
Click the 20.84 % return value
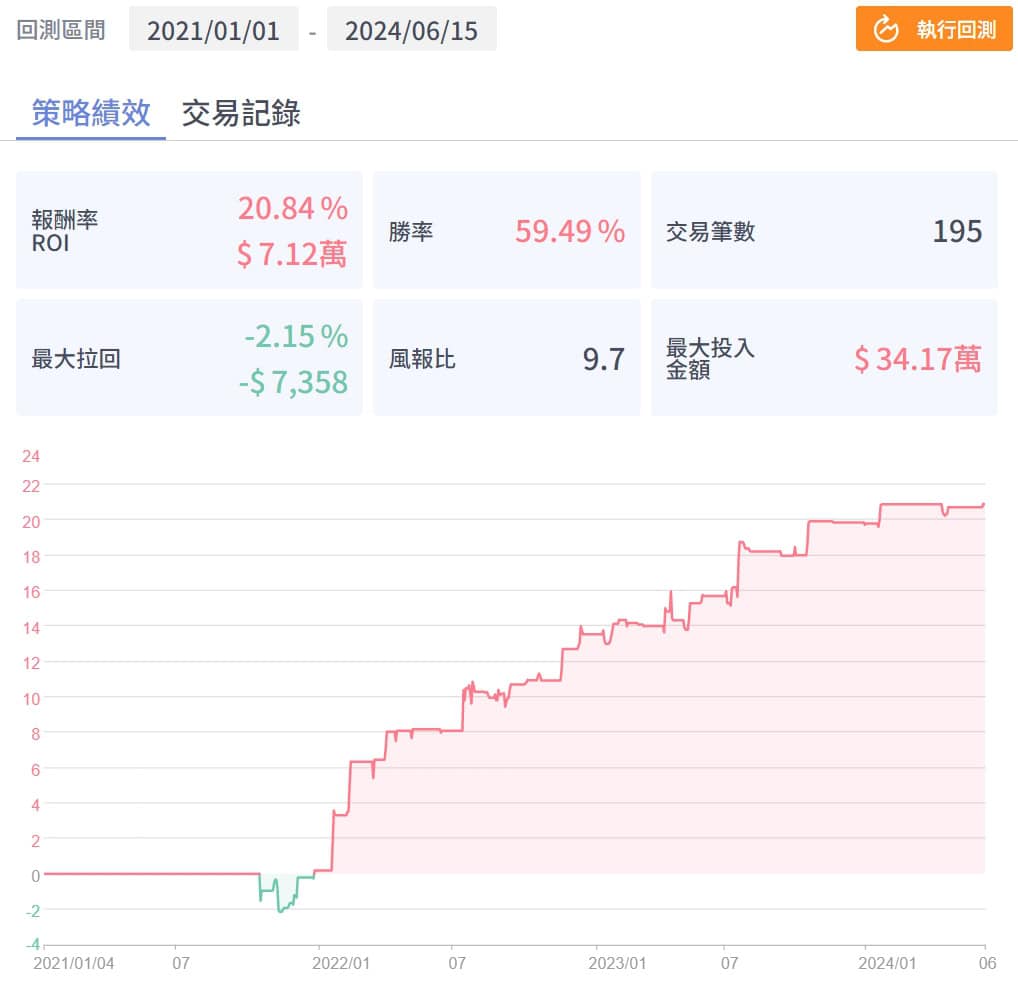click(x=292, y=209)
